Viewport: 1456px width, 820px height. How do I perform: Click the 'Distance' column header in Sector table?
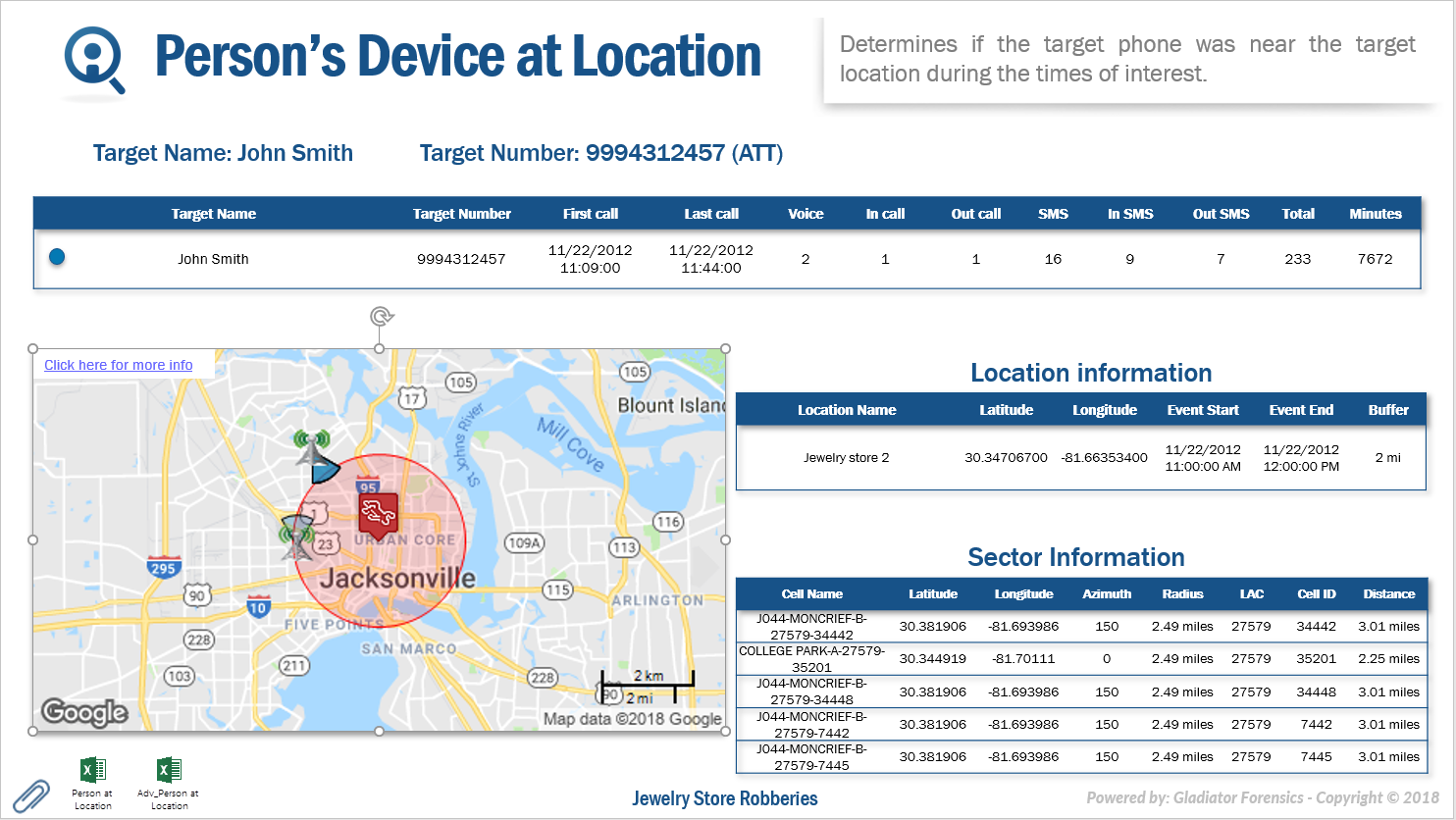(1388, 593)
